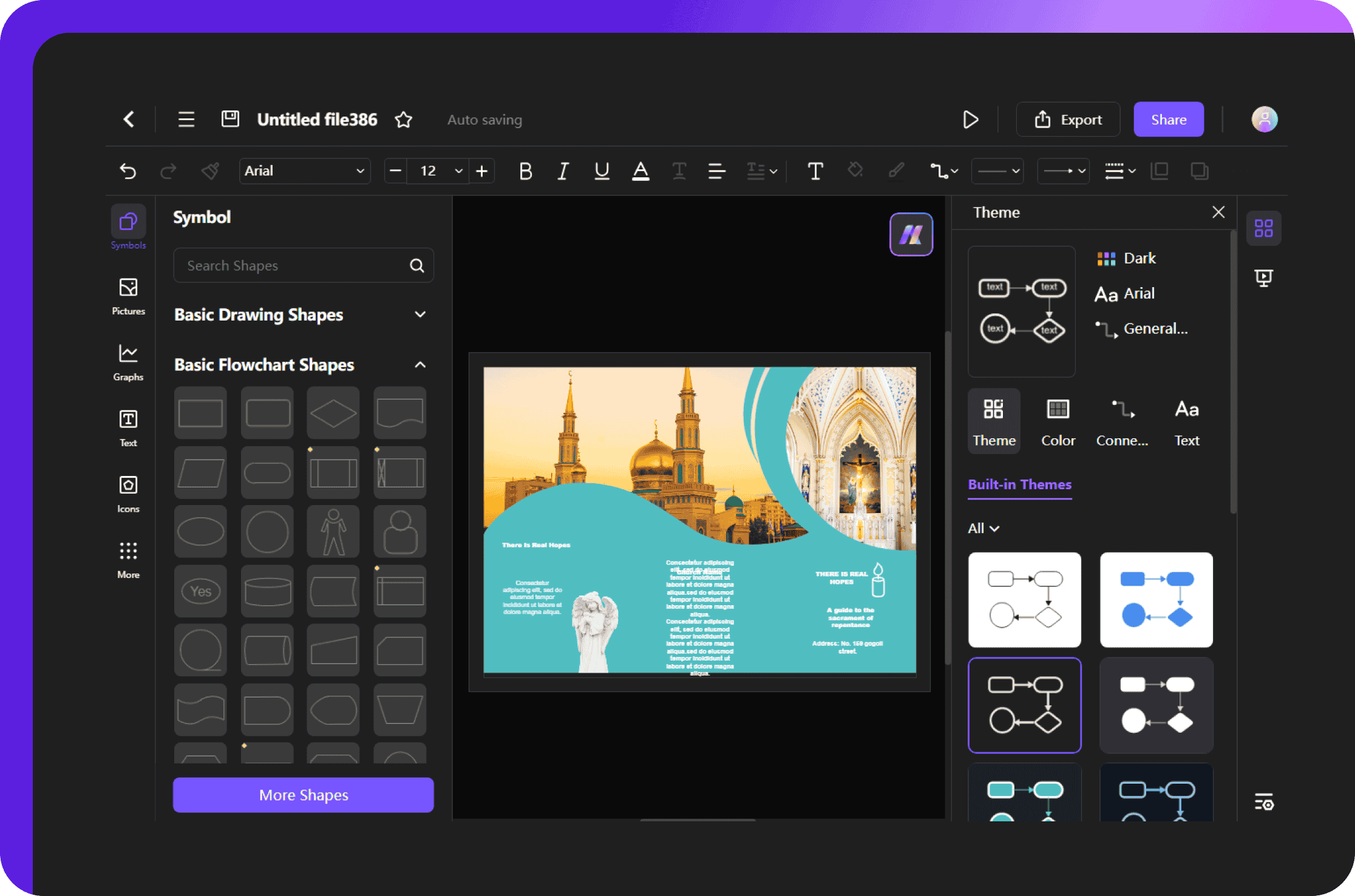Click the Theme tab in right panel
Screen dimensions: 1355x896
click(x=994, y=420)
